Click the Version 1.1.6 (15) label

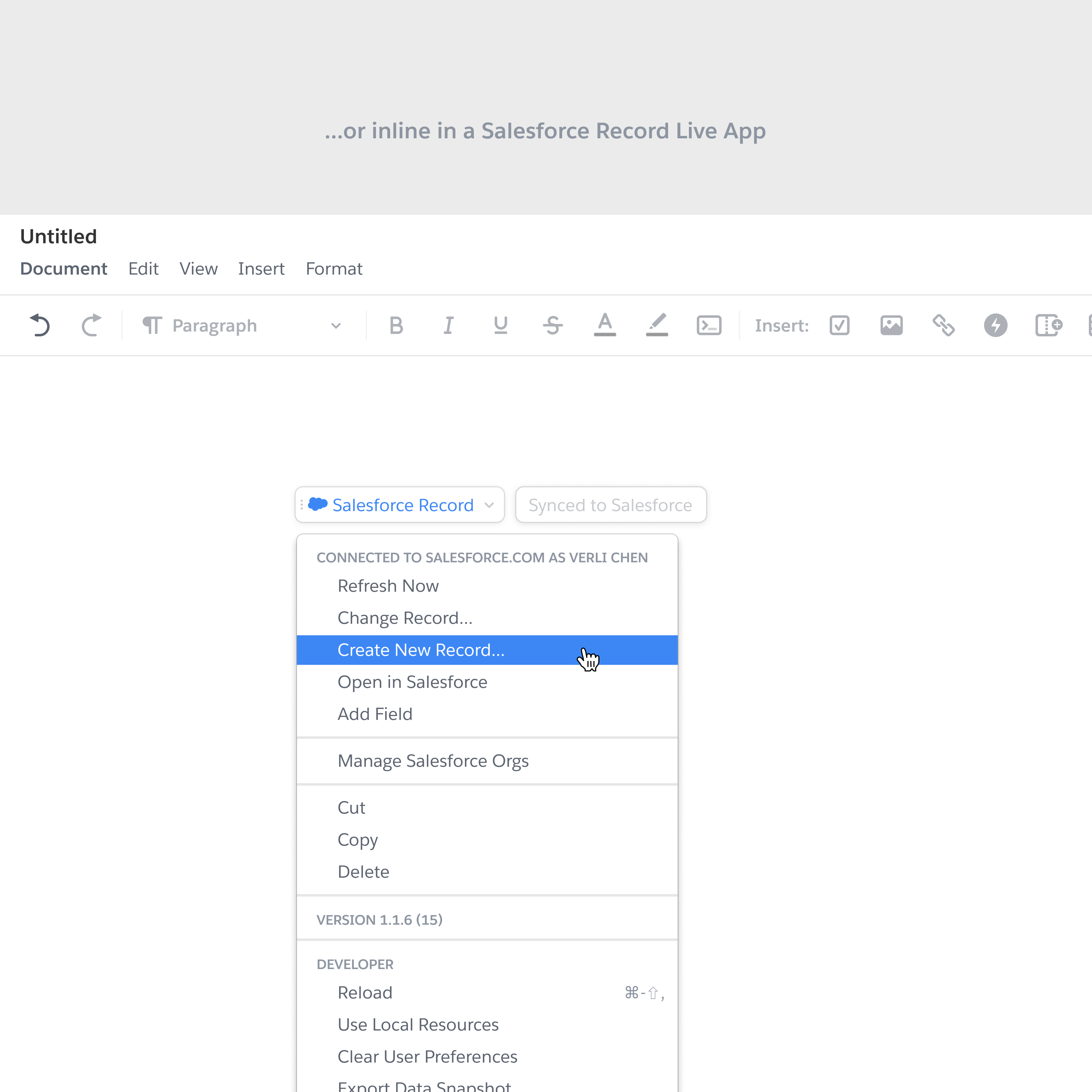tap(379, 920)
